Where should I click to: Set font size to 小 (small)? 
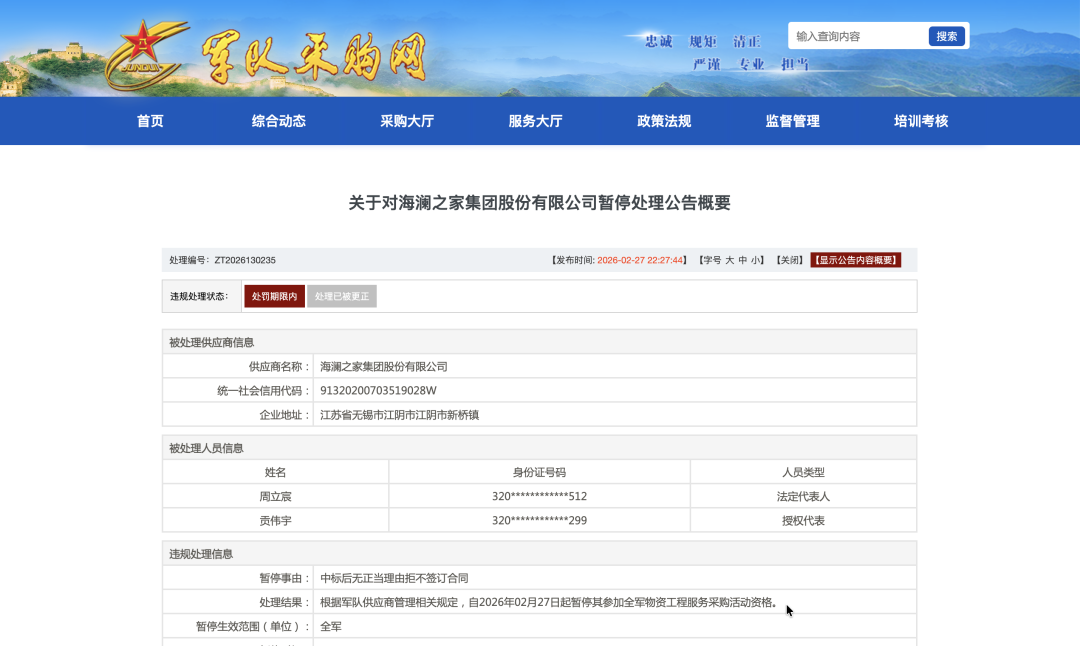point(756,260)
